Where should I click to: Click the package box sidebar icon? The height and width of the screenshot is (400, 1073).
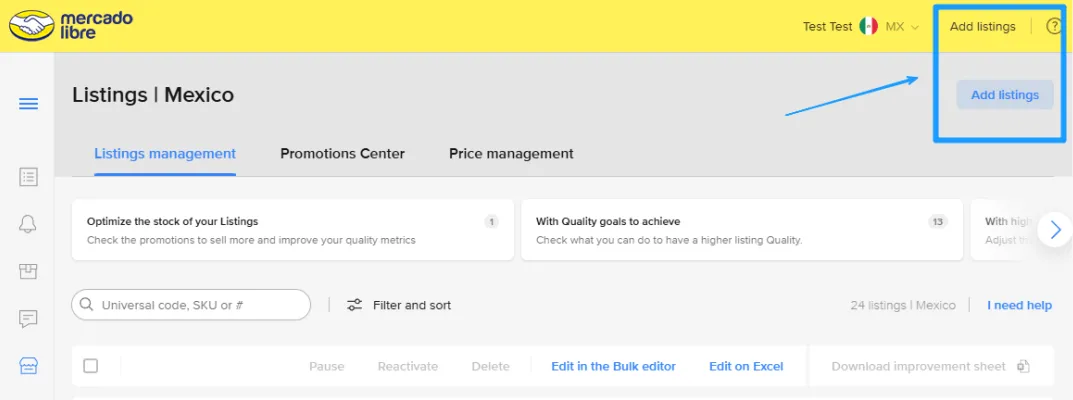[29, 271]
